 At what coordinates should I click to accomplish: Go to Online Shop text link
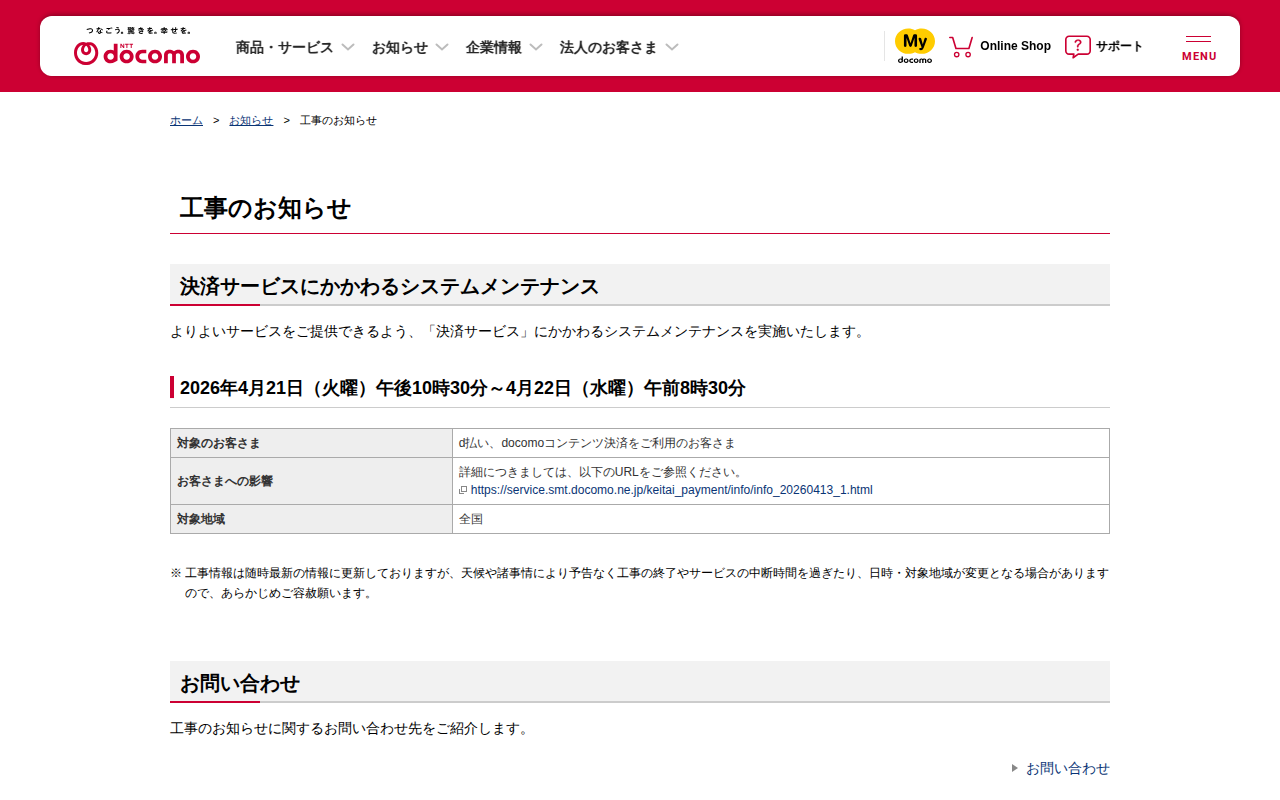[x=1015, y=46]
